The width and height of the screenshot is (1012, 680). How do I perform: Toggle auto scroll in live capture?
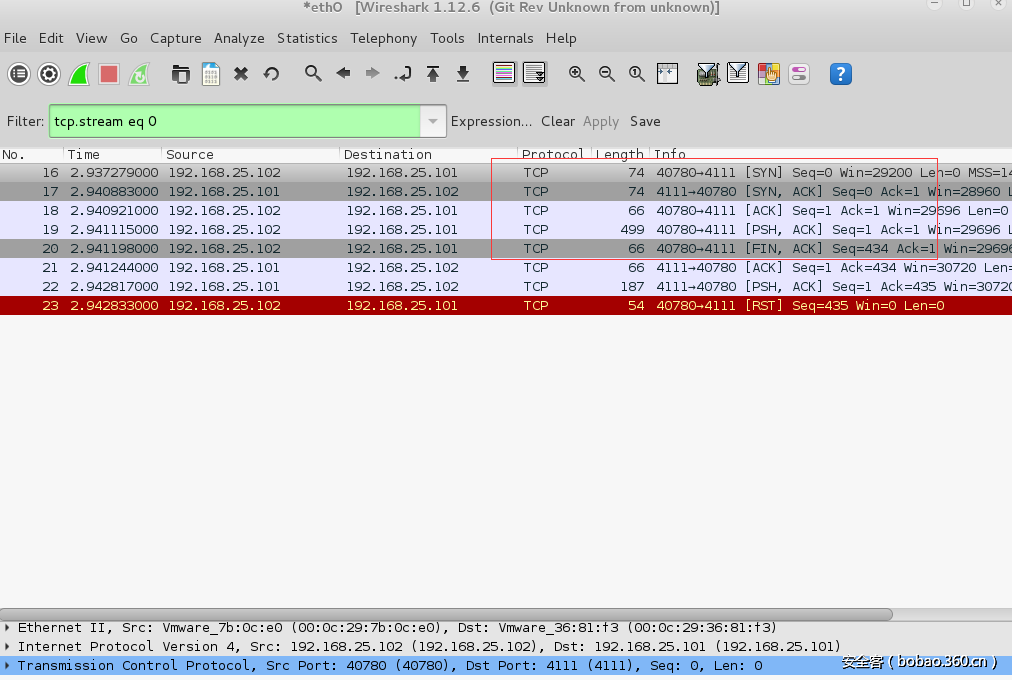pyautogui.click(x=534, y=74)
